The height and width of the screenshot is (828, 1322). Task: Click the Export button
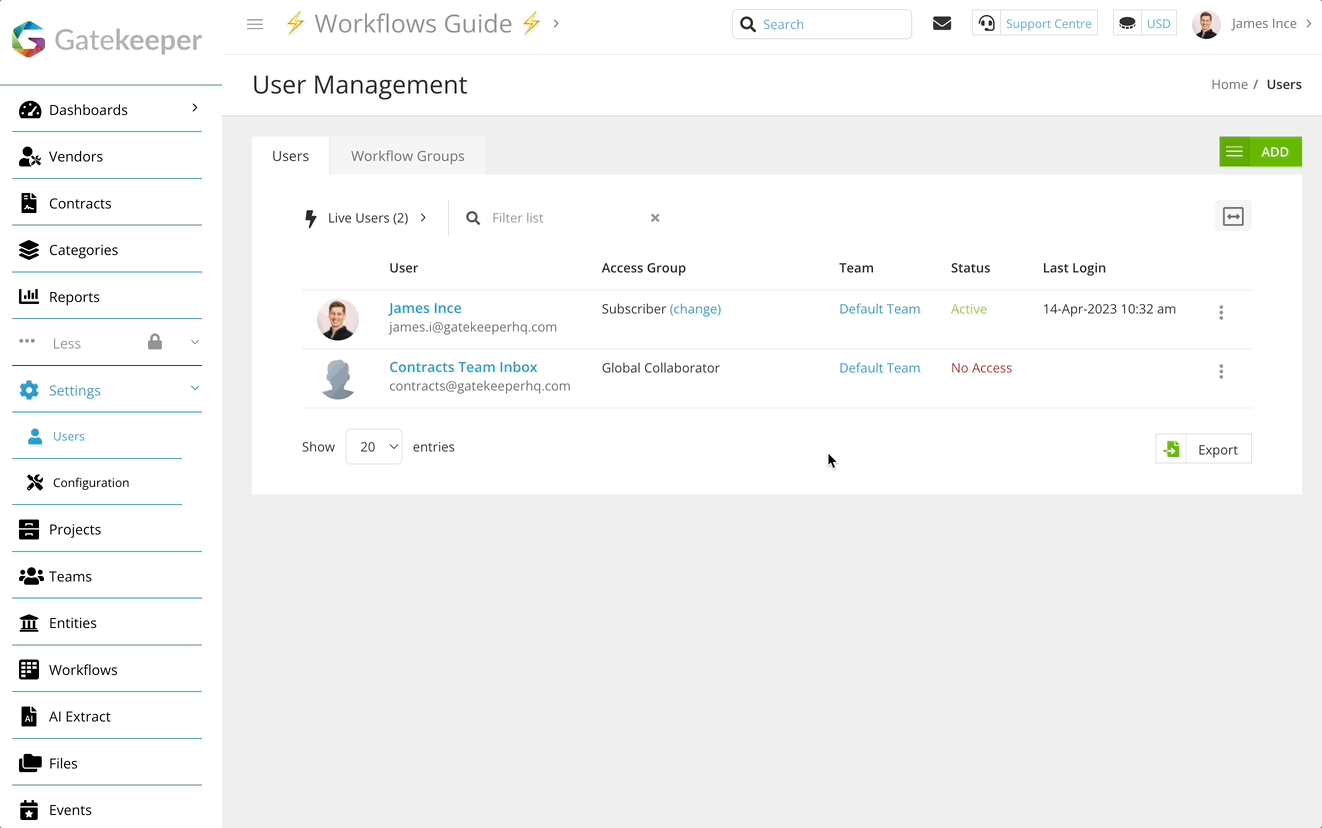pos(1203,449)
